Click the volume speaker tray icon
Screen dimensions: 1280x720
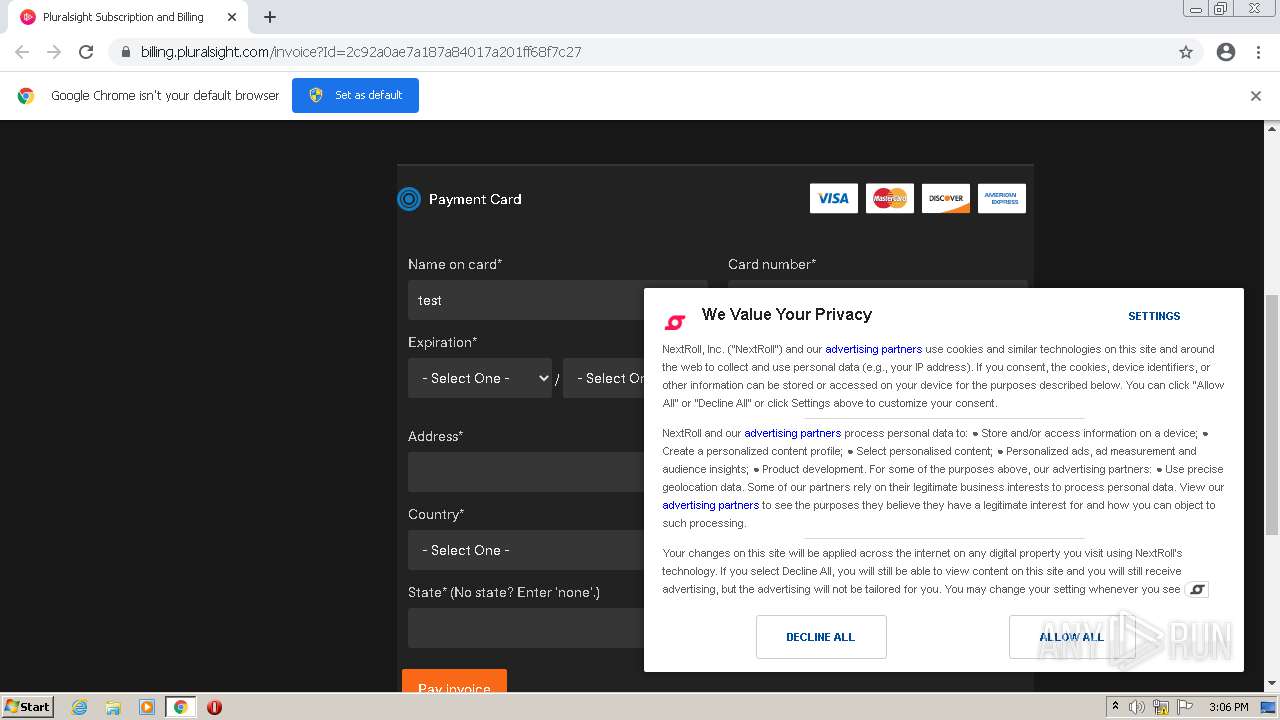coord(1137,707)
